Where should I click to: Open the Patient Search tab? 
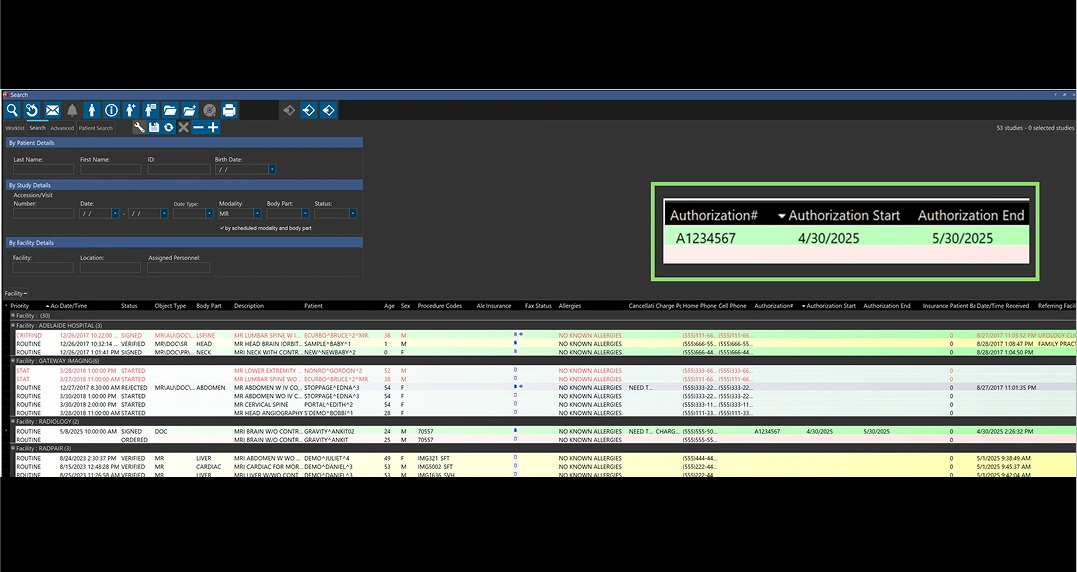pyautogui.click(x=95, y=128)
